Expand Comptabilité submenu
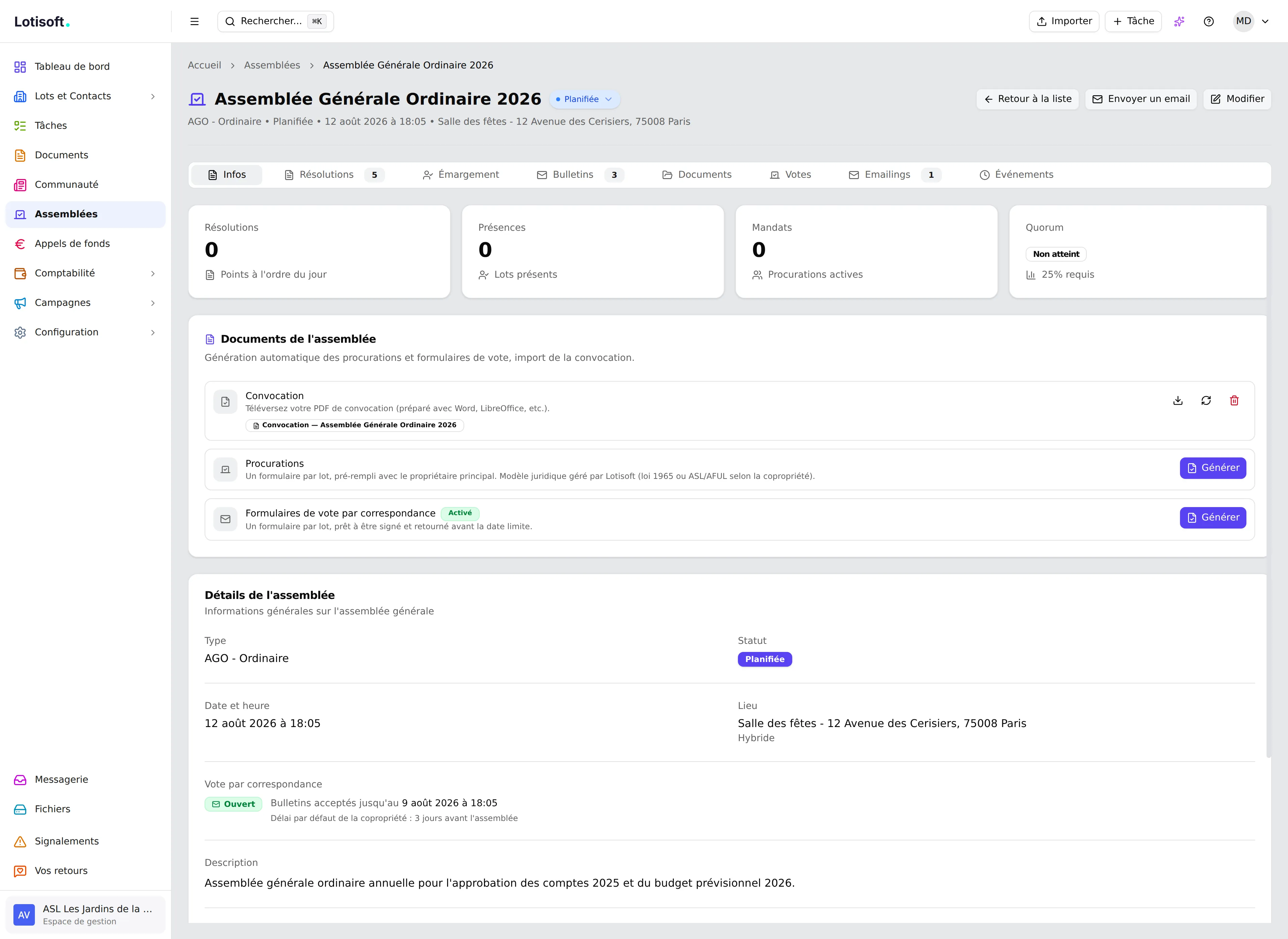The image size is (1288, 939). (x=152, y=273)
